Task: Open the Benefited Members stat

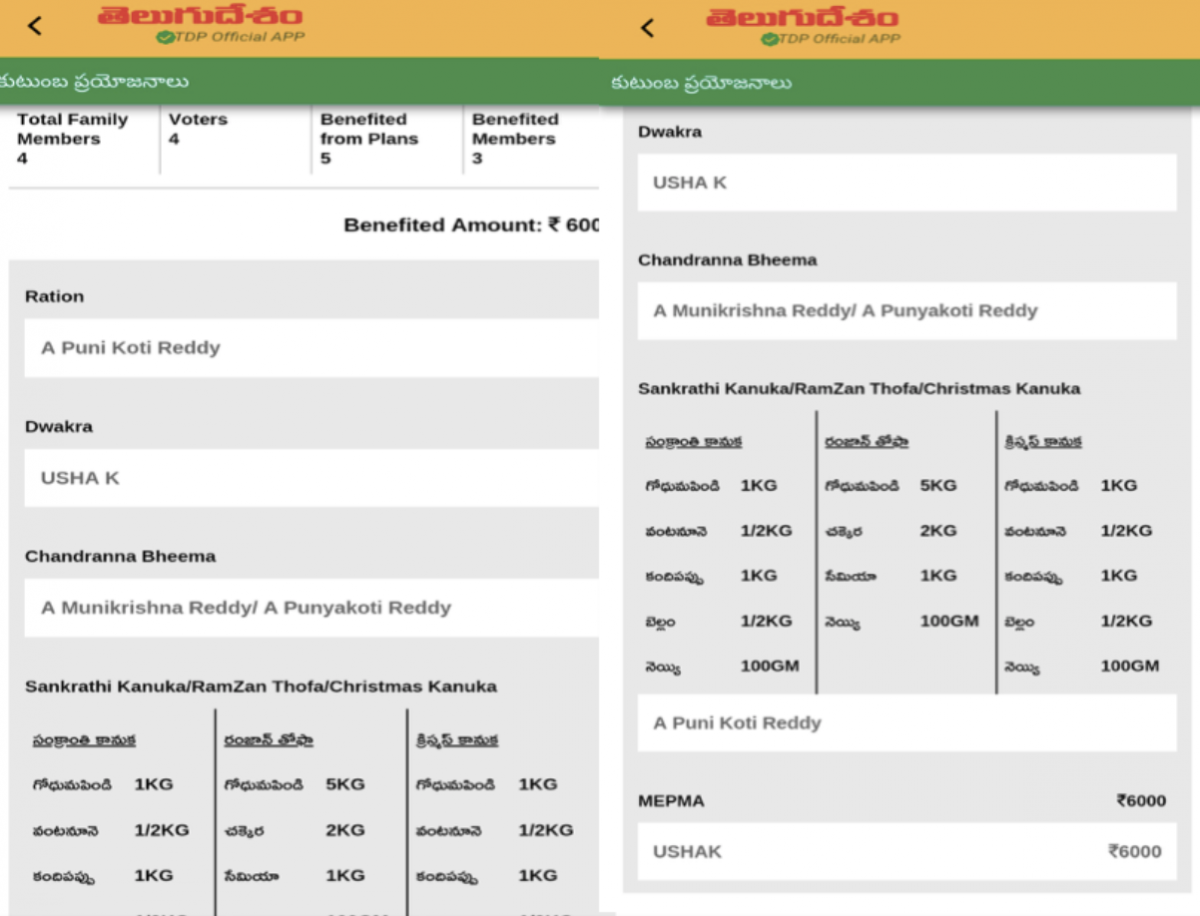Action: pyautogui.click(x=515, y=138)
